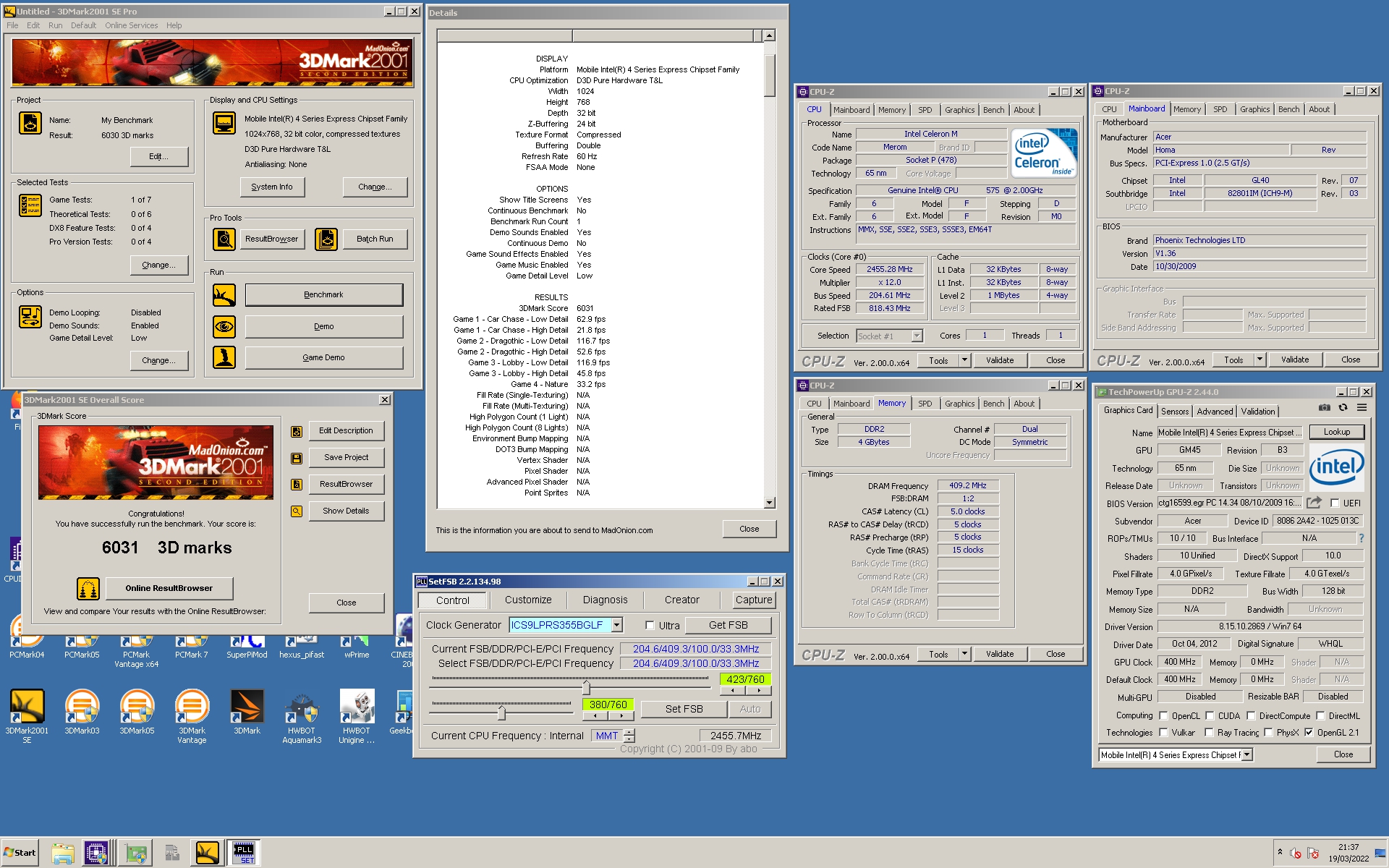Click the Lookup button in GPU-Z
The image size is (1389, 868).
[1336, 432]
